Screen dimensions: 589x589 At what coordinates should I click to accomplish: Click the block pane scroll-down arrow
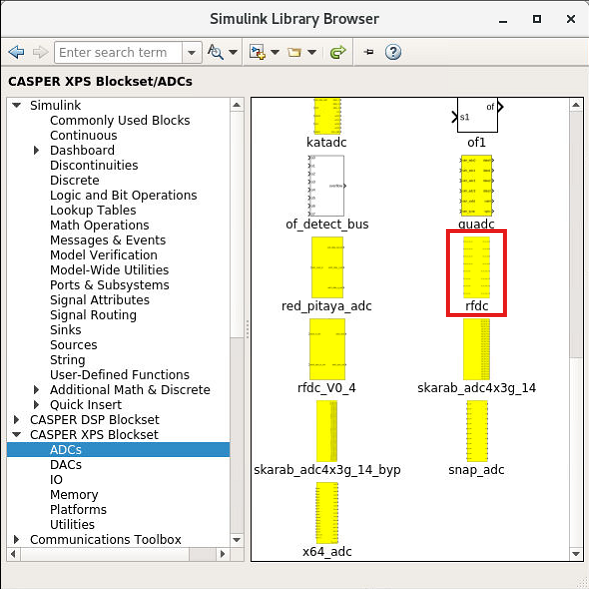pyautogui.click(x=576, y=554)
